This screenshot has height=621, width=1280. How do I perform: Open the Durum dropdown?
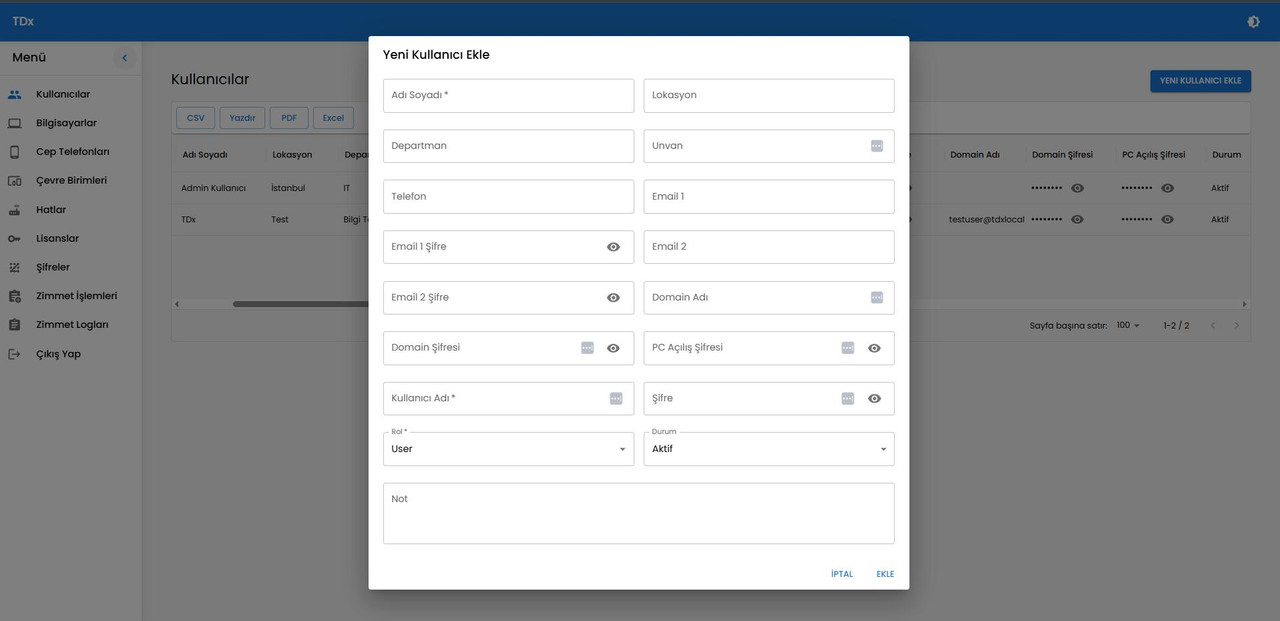click(x=768, y=449)
